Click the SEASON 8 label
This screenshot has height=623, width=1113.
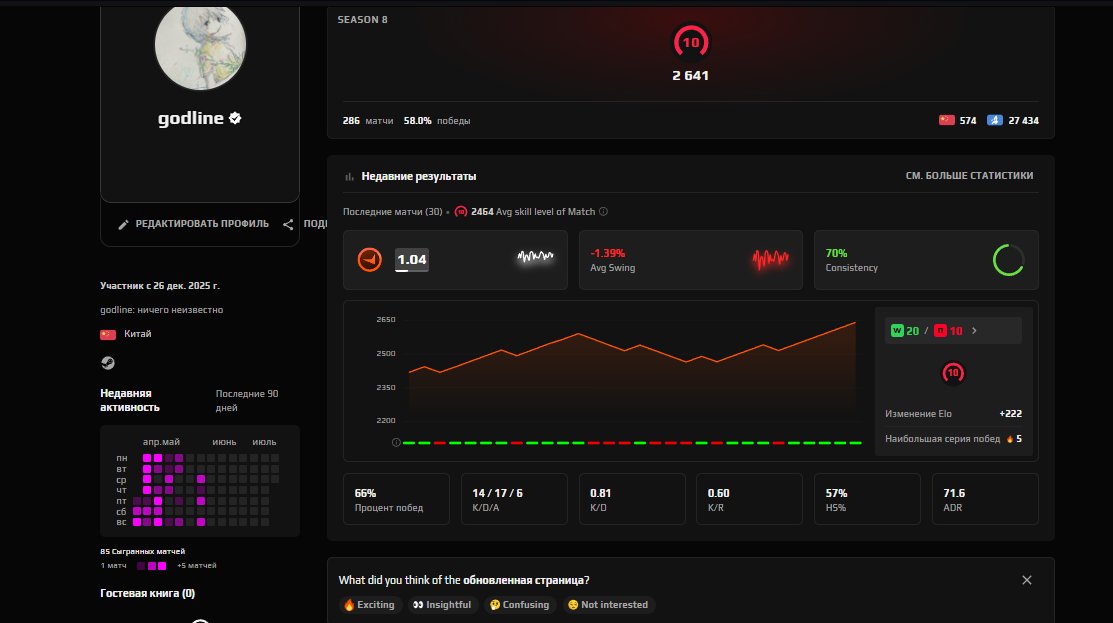tap(362, 20)
